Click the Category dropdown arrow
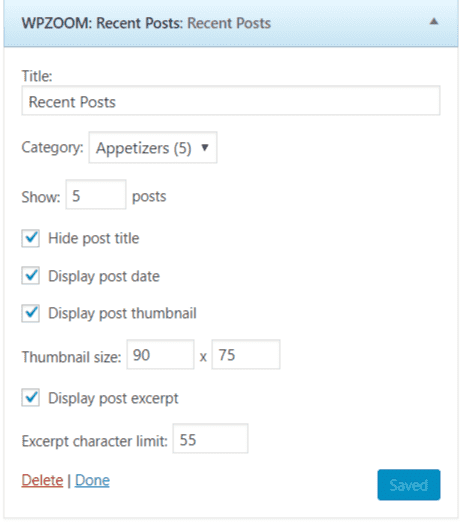The width and height of the screenshot is (463, 529). click(x=205, y=147)
